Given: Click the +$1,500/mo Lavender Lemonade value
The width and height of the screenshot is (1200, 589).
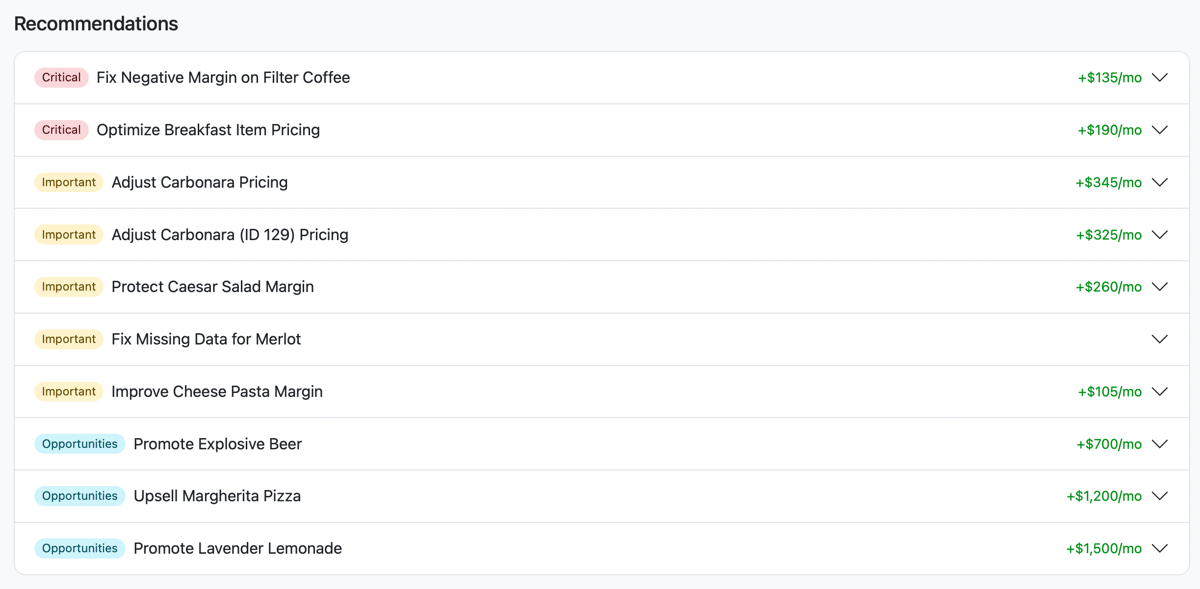Looking at the screenshot, I should (1104, 548).
